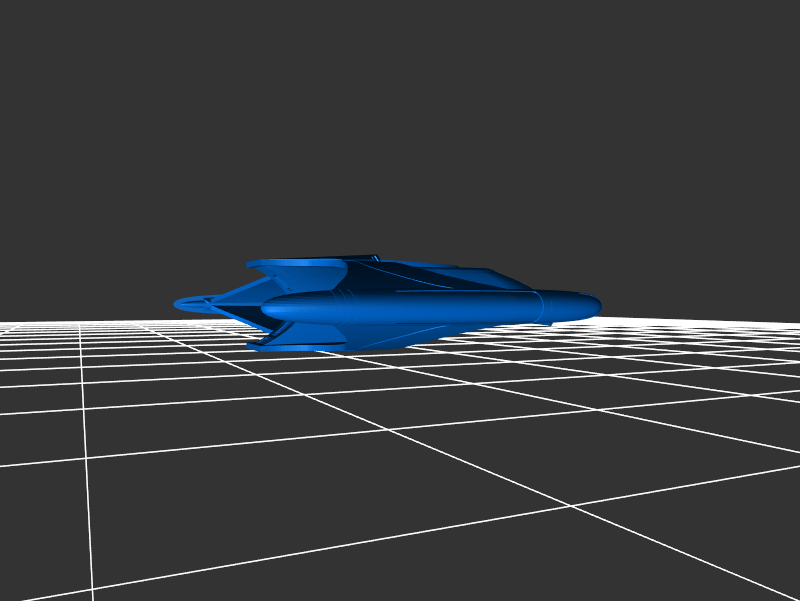Click the rounded nose tip of the fuselage
This screenshot has width=800, height=601.
click(x=596, y=304)
